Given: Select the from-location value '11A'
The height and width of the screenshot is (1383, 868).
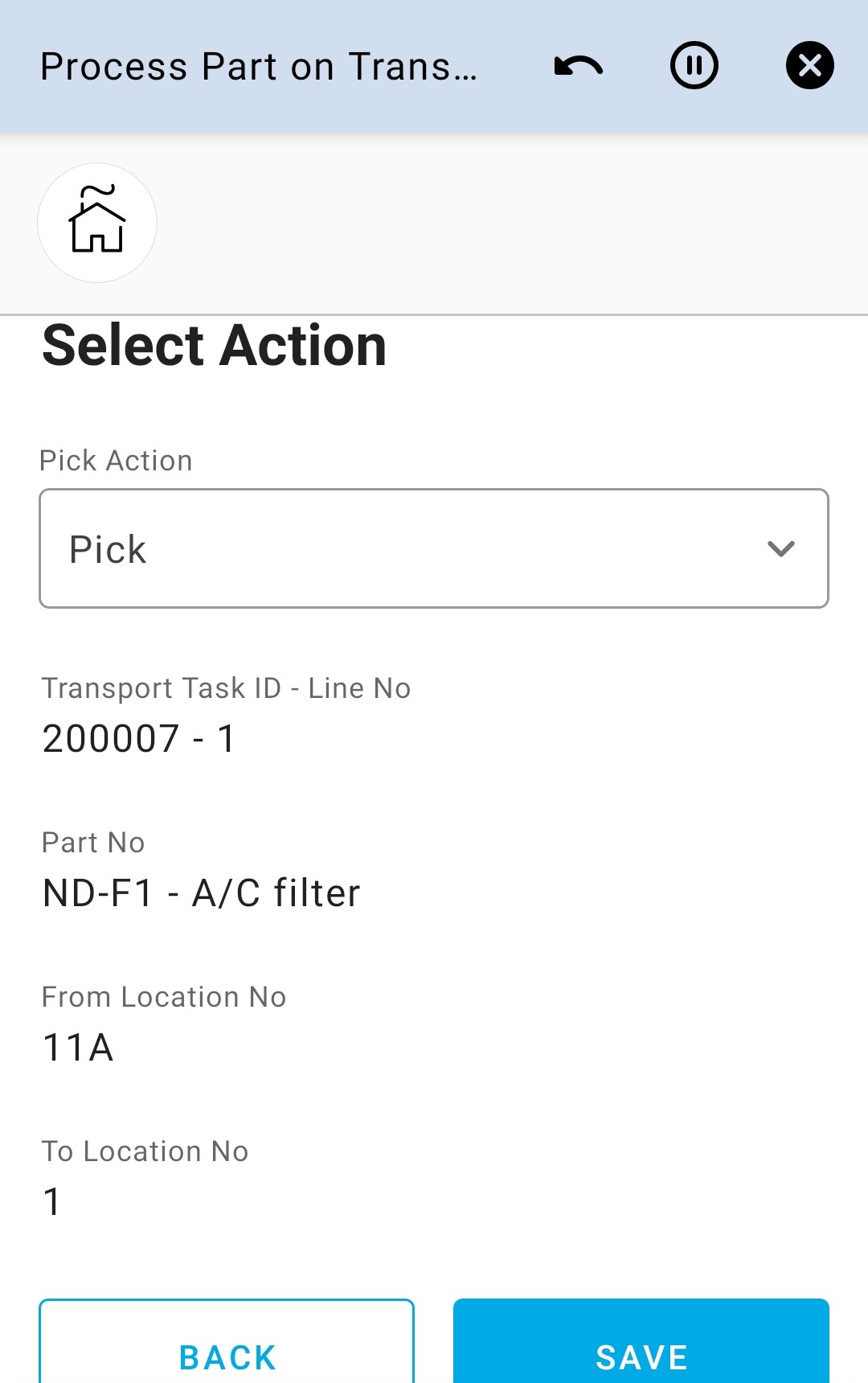Looking at the screenshot, I should point(78,1048).
